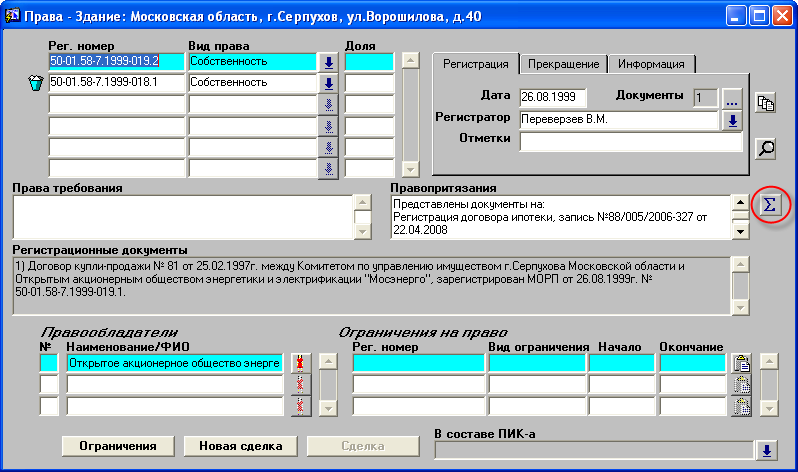
Task: Click first Начало cell in restrictions
Action: click(x=622, y=363)
